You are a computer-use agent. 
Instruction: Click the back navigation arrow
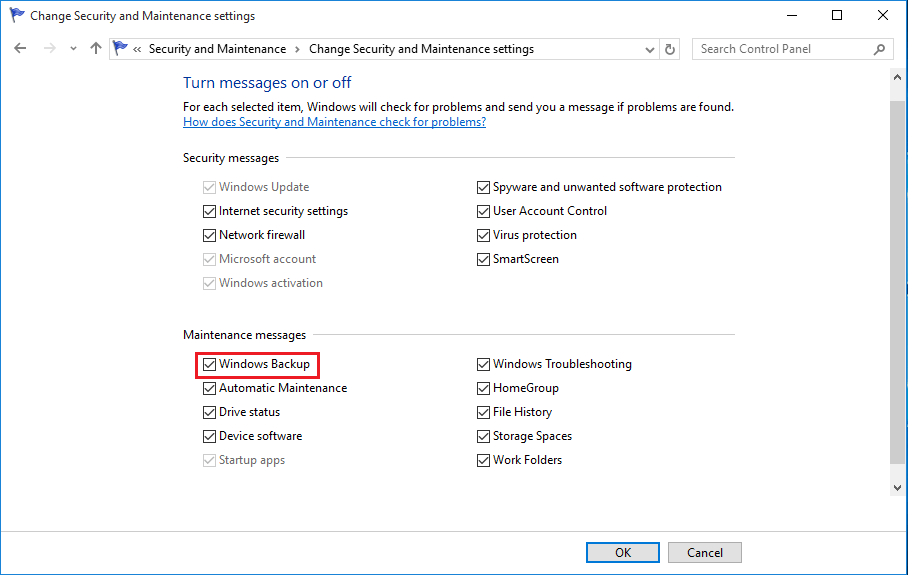tap(20, 49)
